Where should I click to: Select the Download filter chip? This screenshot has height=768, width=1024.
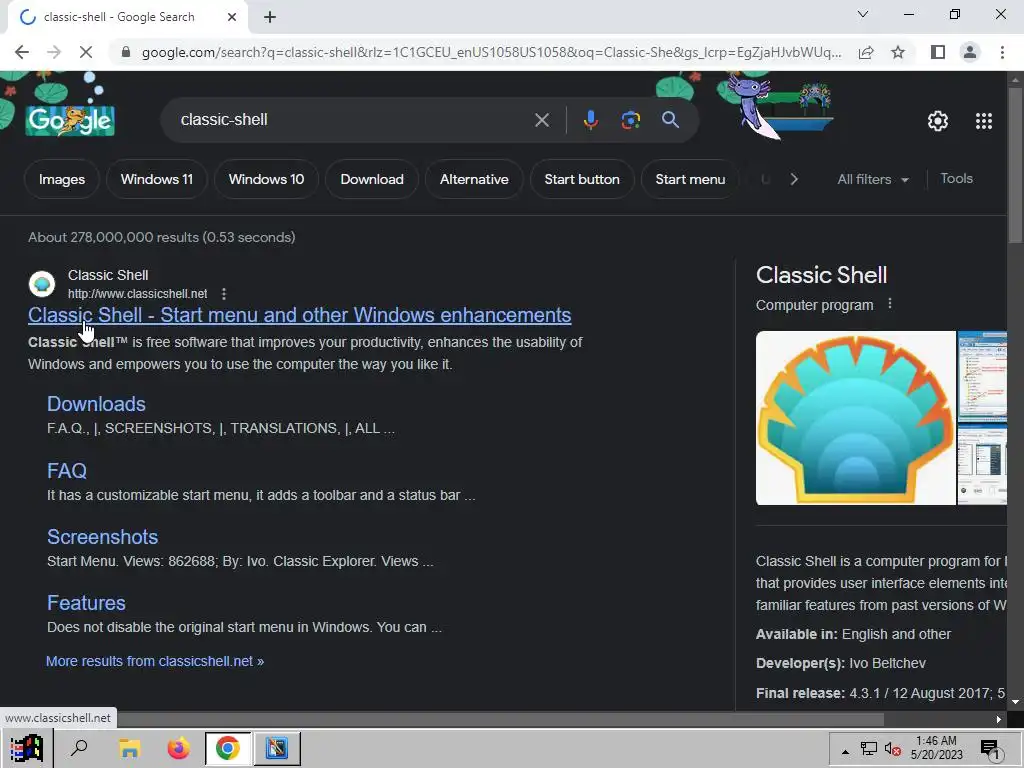[372, 180]
